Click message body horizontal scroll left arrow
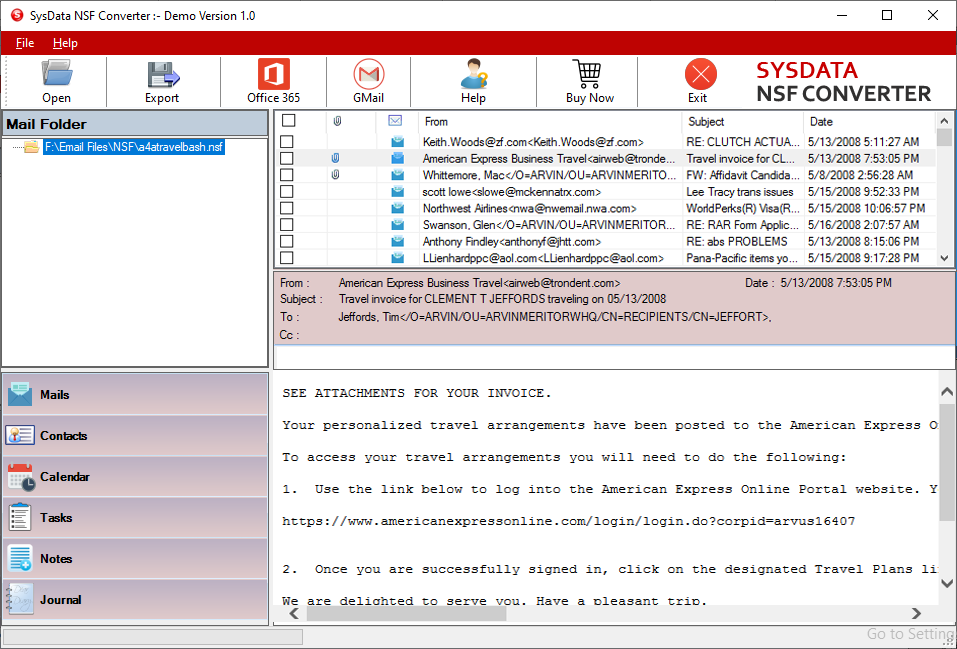The width and height of the screenshot is (957, 649). (294, 614)
